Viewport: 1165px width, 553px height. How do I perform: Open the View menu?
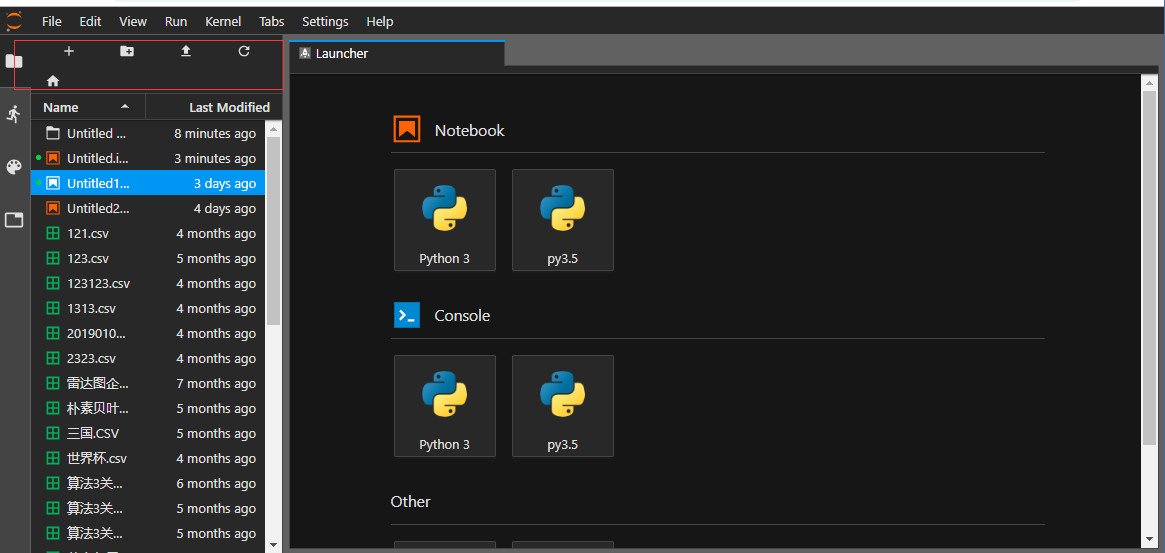tap(133, 22)
